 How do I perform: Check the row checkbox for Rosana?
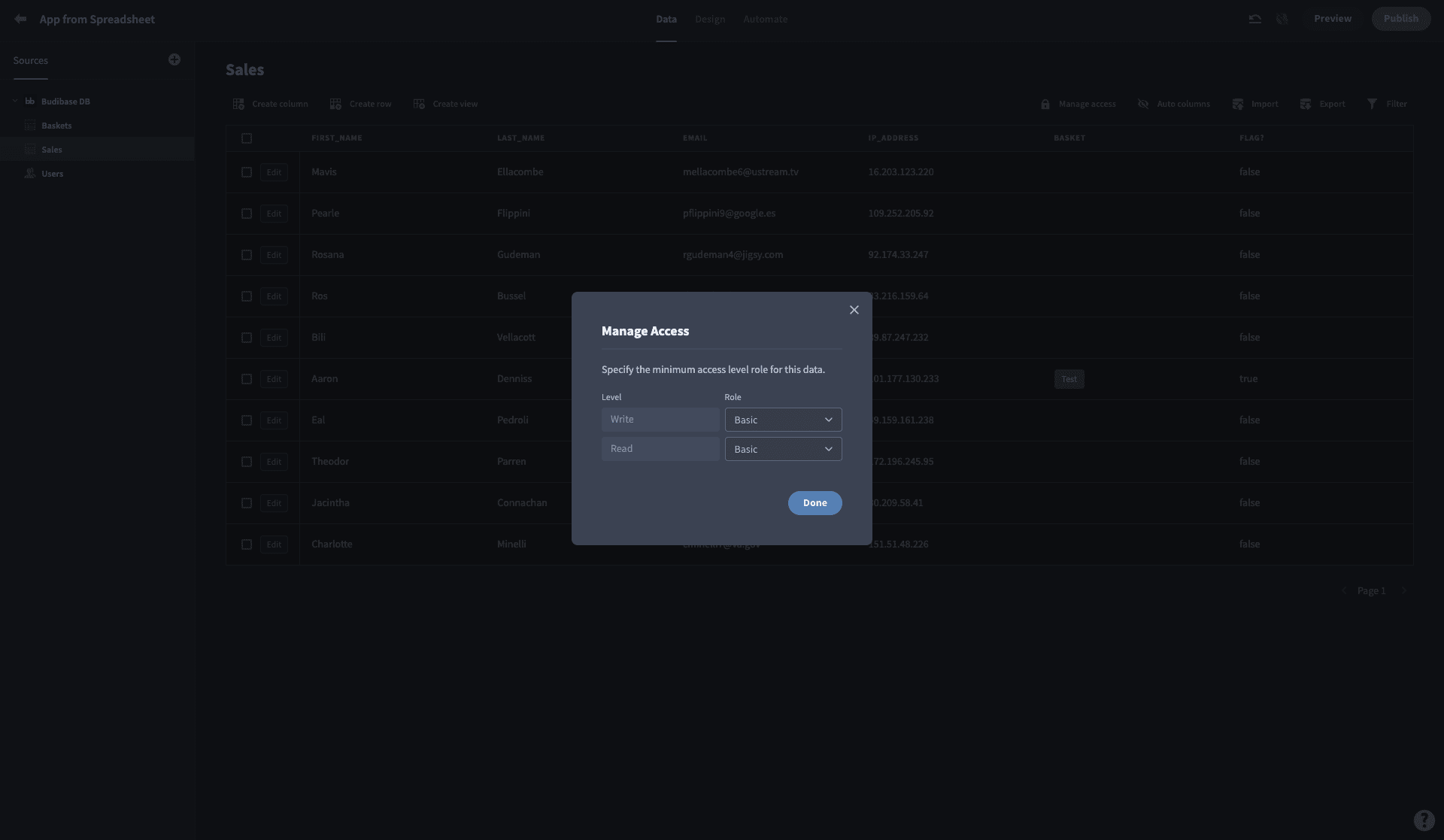pyautogui.click(x=247, y=255)
